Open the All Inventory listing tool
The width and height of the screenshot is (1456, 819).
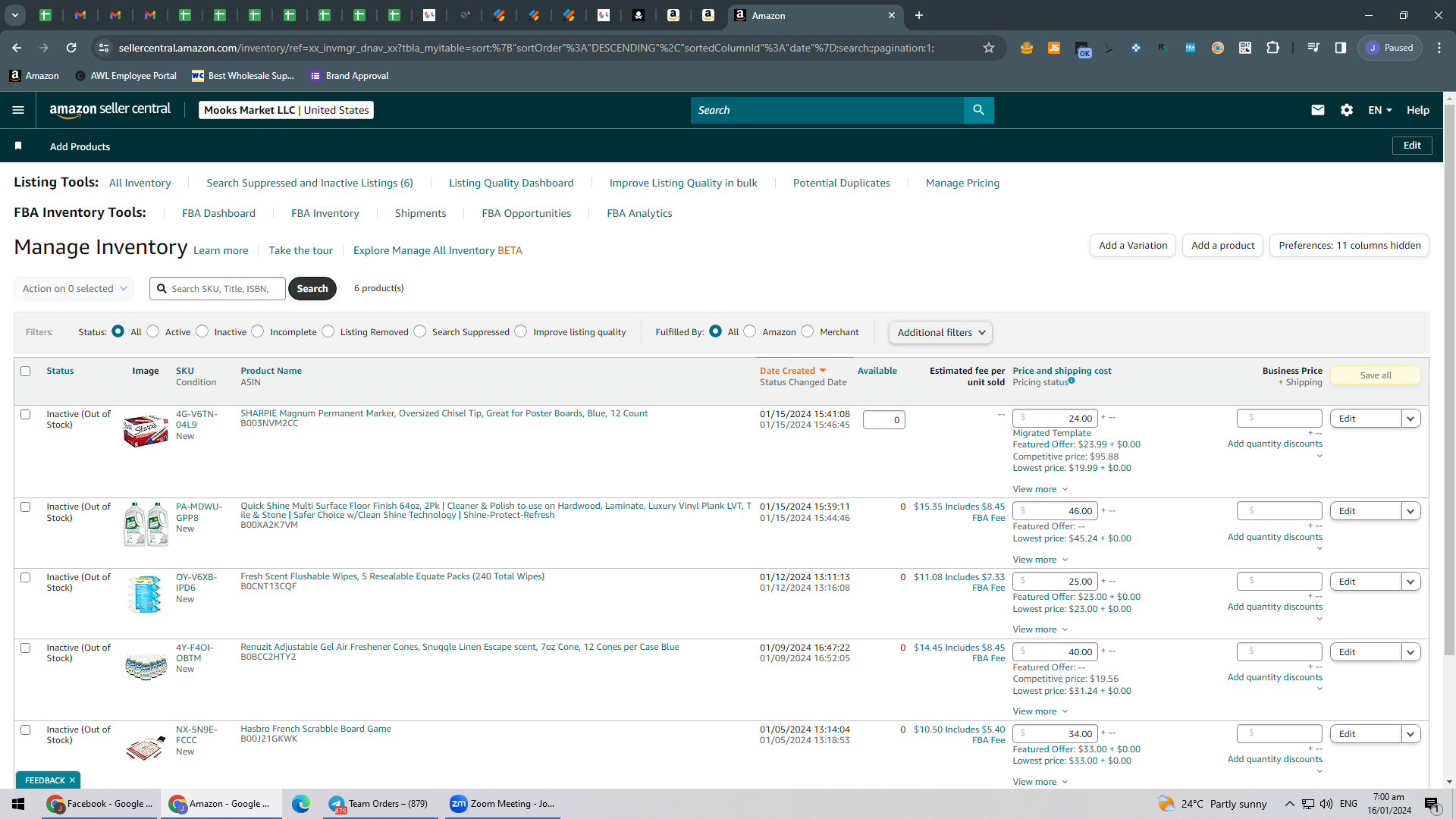point(140,183)
